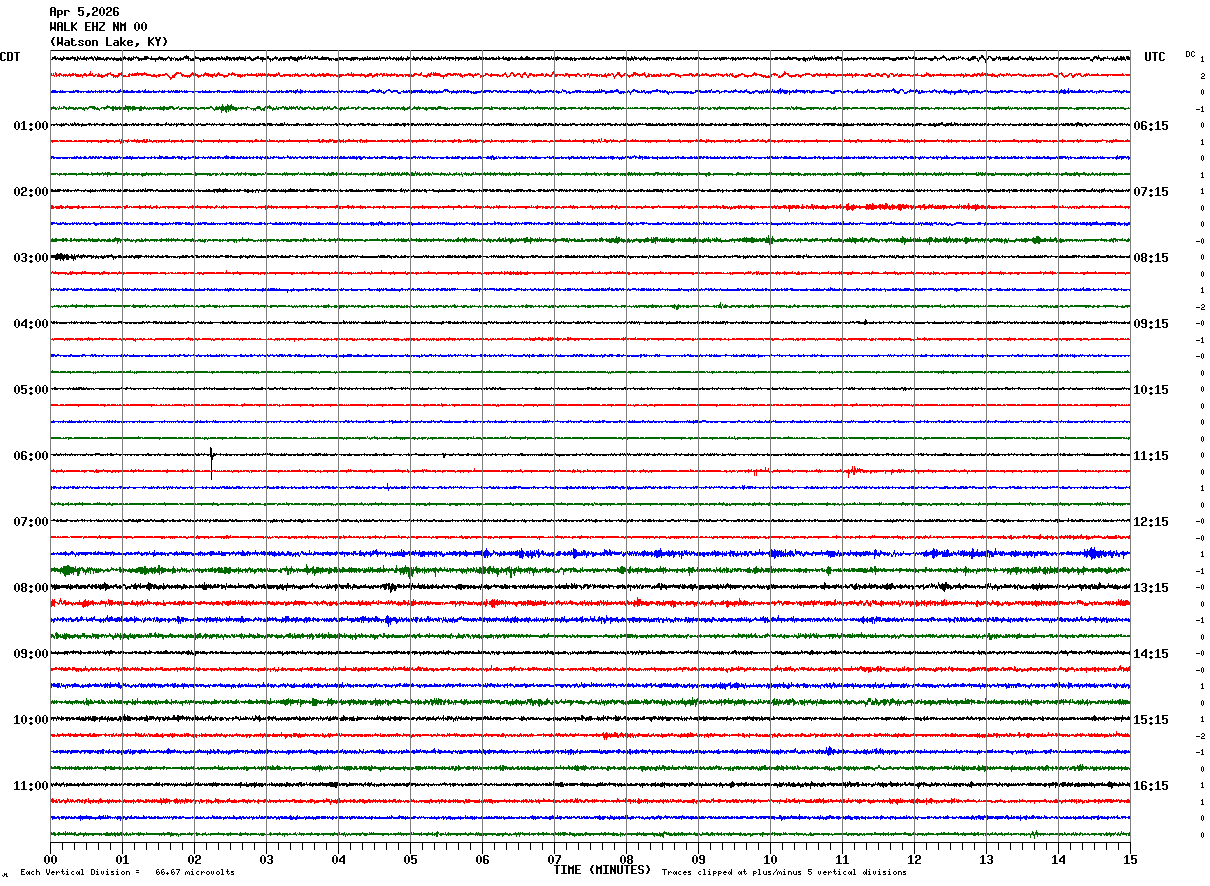Click the 08:15 UTC time label

click(x=1151, y=258)
